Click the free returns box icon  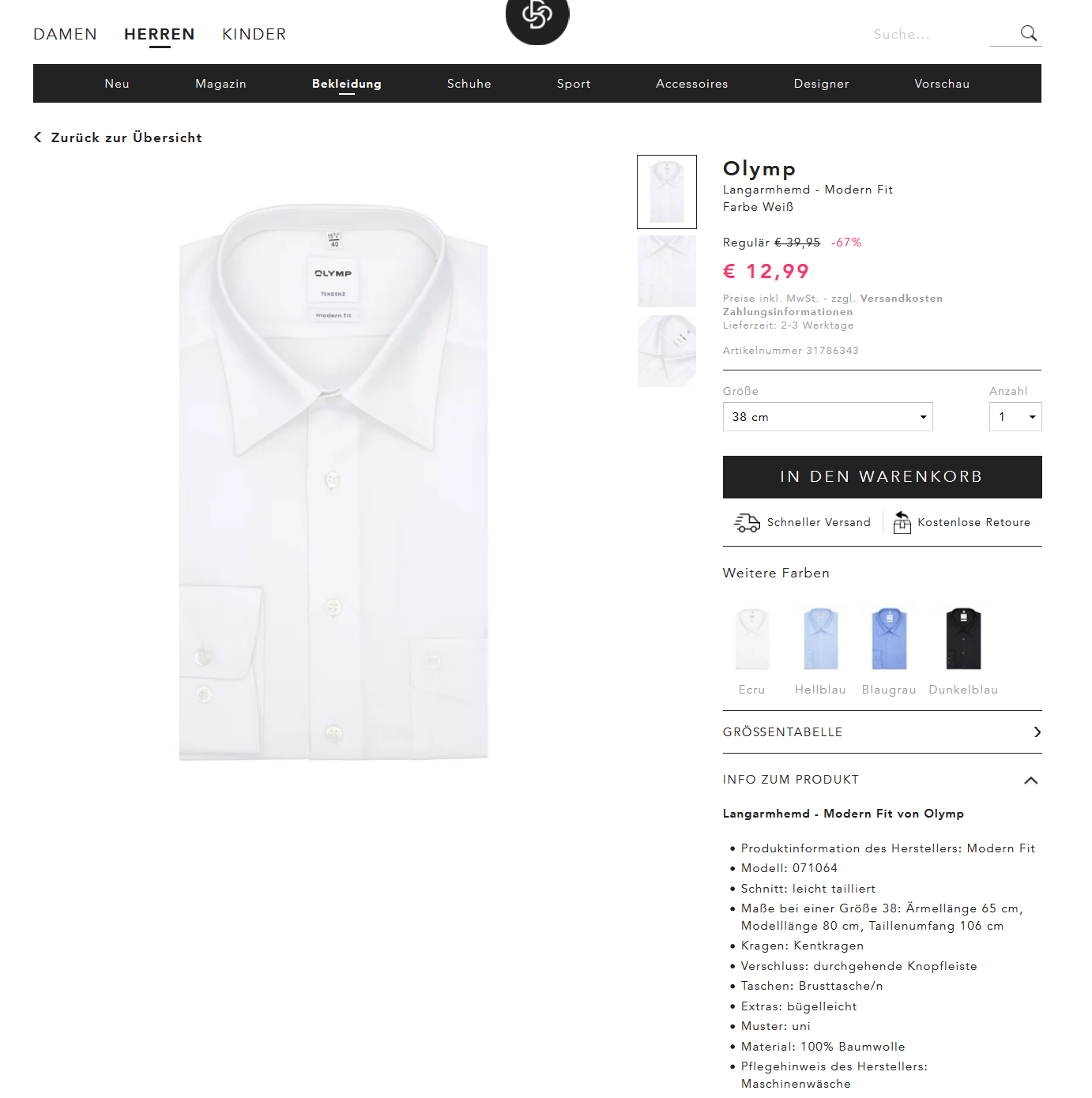[x=902, y=523]
